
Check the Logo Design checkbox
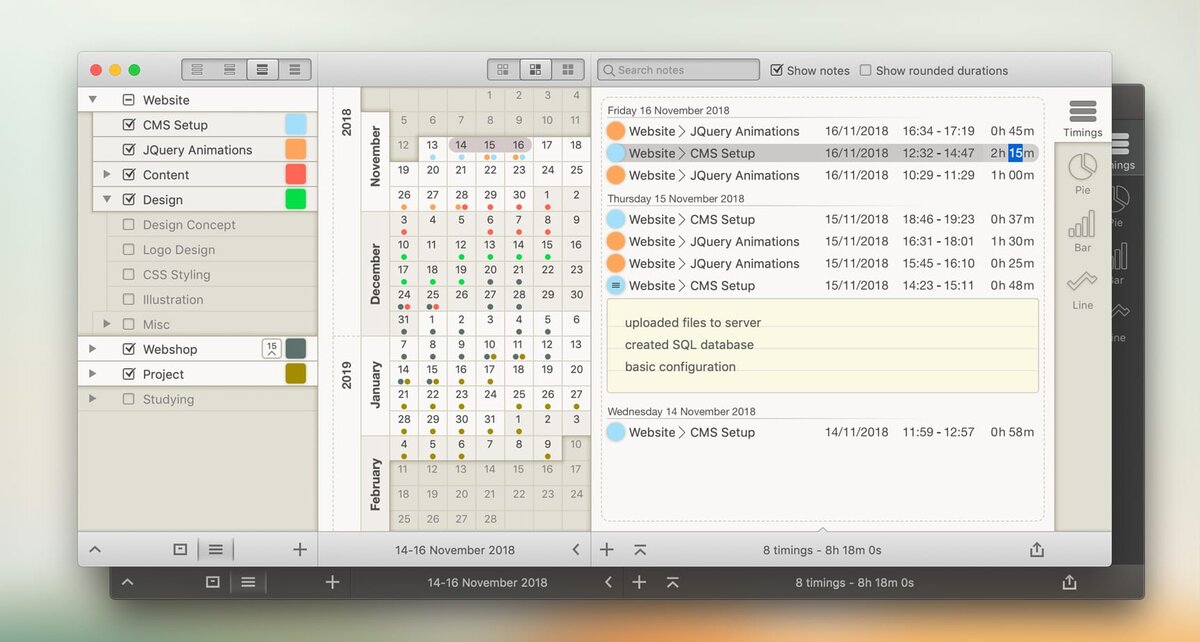pos(128,250)
